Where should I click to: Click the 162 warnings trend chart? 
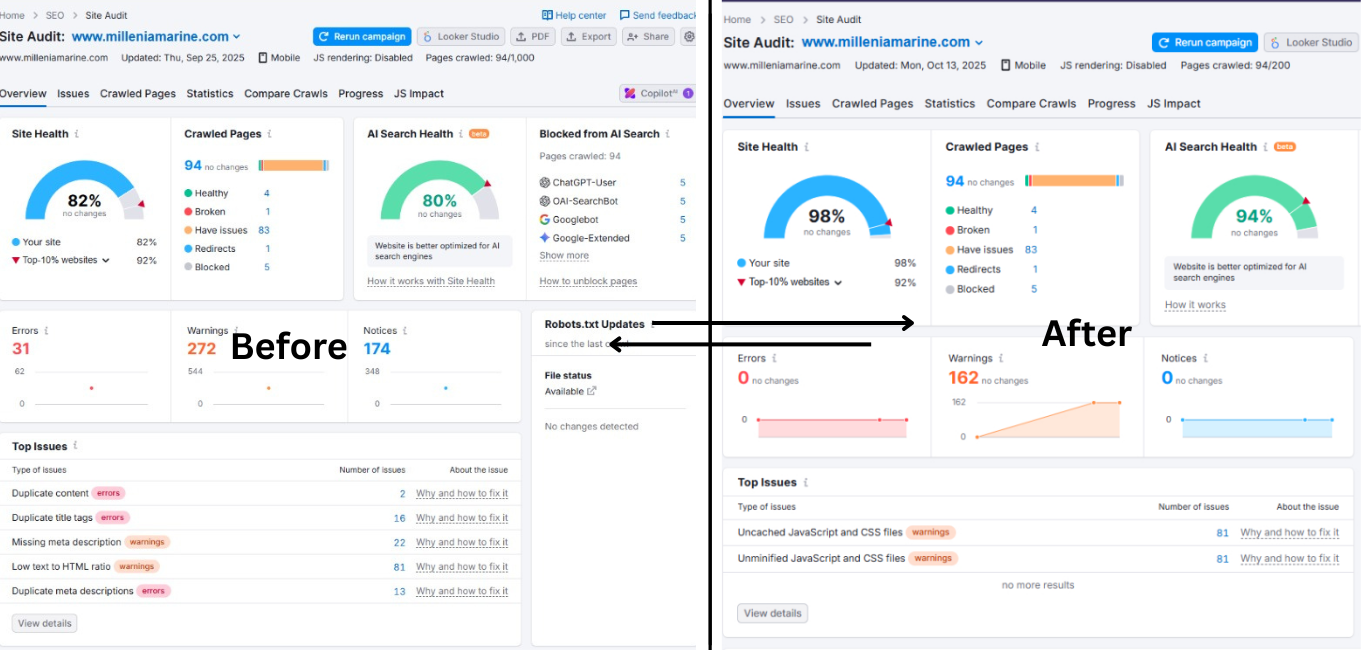pyautogui.click(x=1046, y=419)
